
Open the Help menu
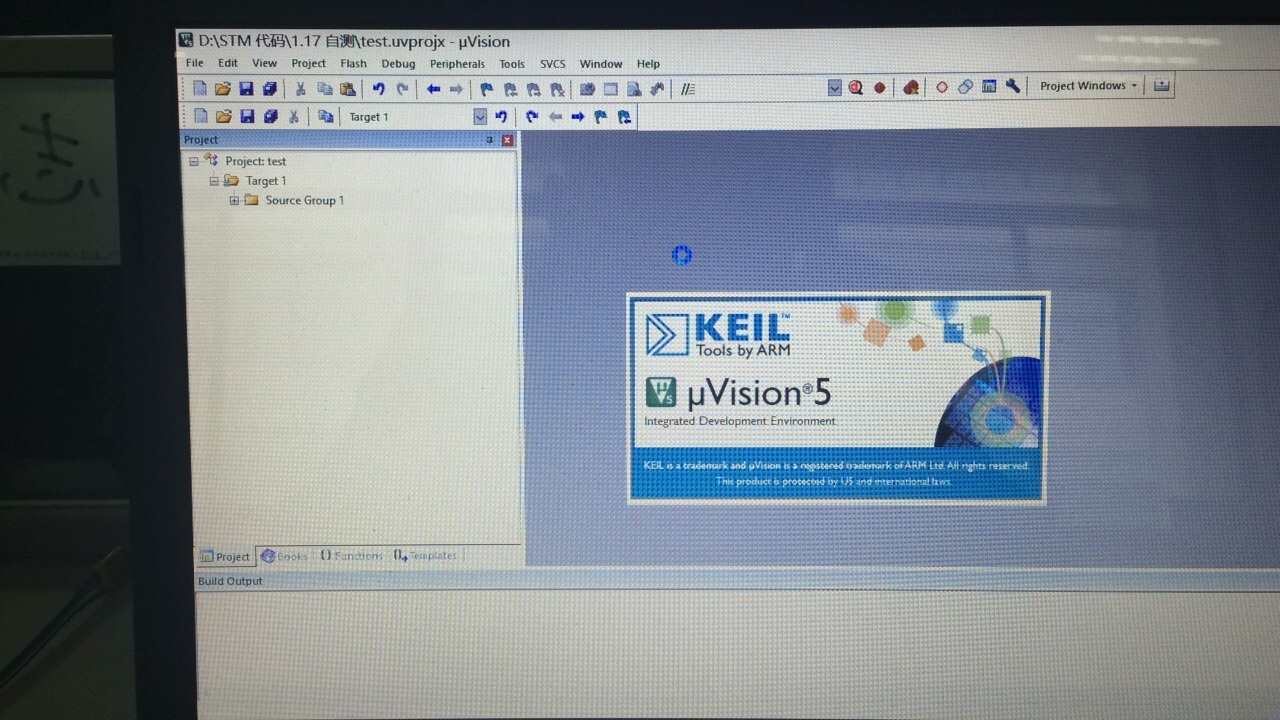tap(648, 64)
